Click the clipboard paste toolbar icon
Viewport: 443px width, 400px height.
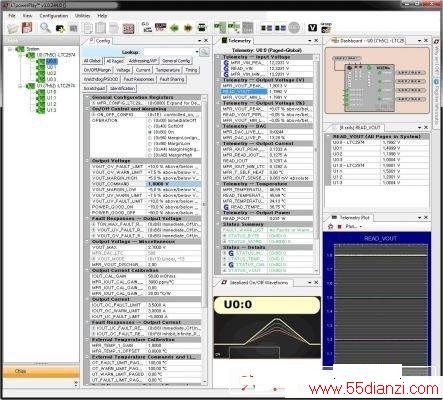(100, 28)
